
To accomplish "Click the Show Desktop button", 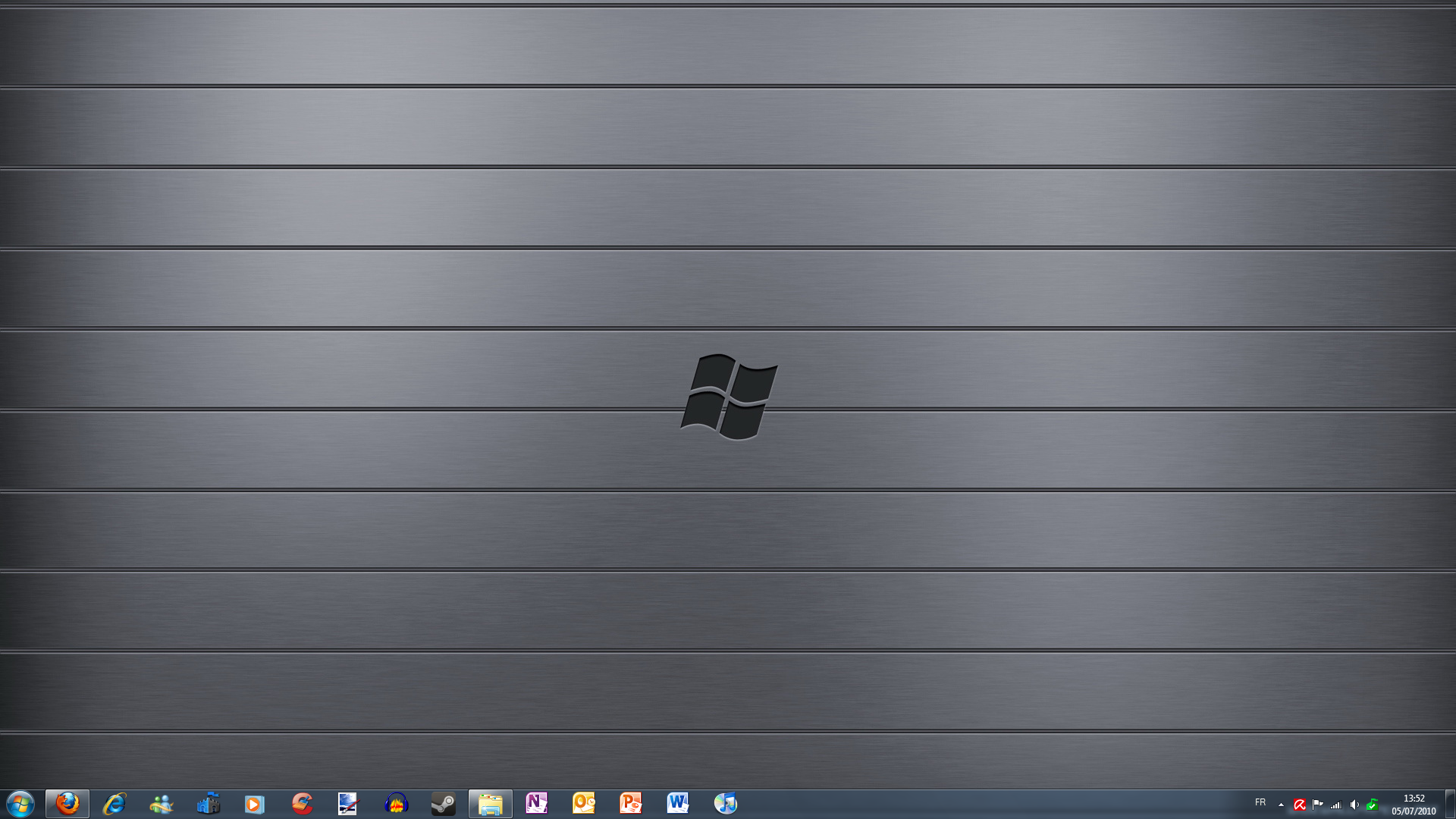I will click(x=1450, y=804).
